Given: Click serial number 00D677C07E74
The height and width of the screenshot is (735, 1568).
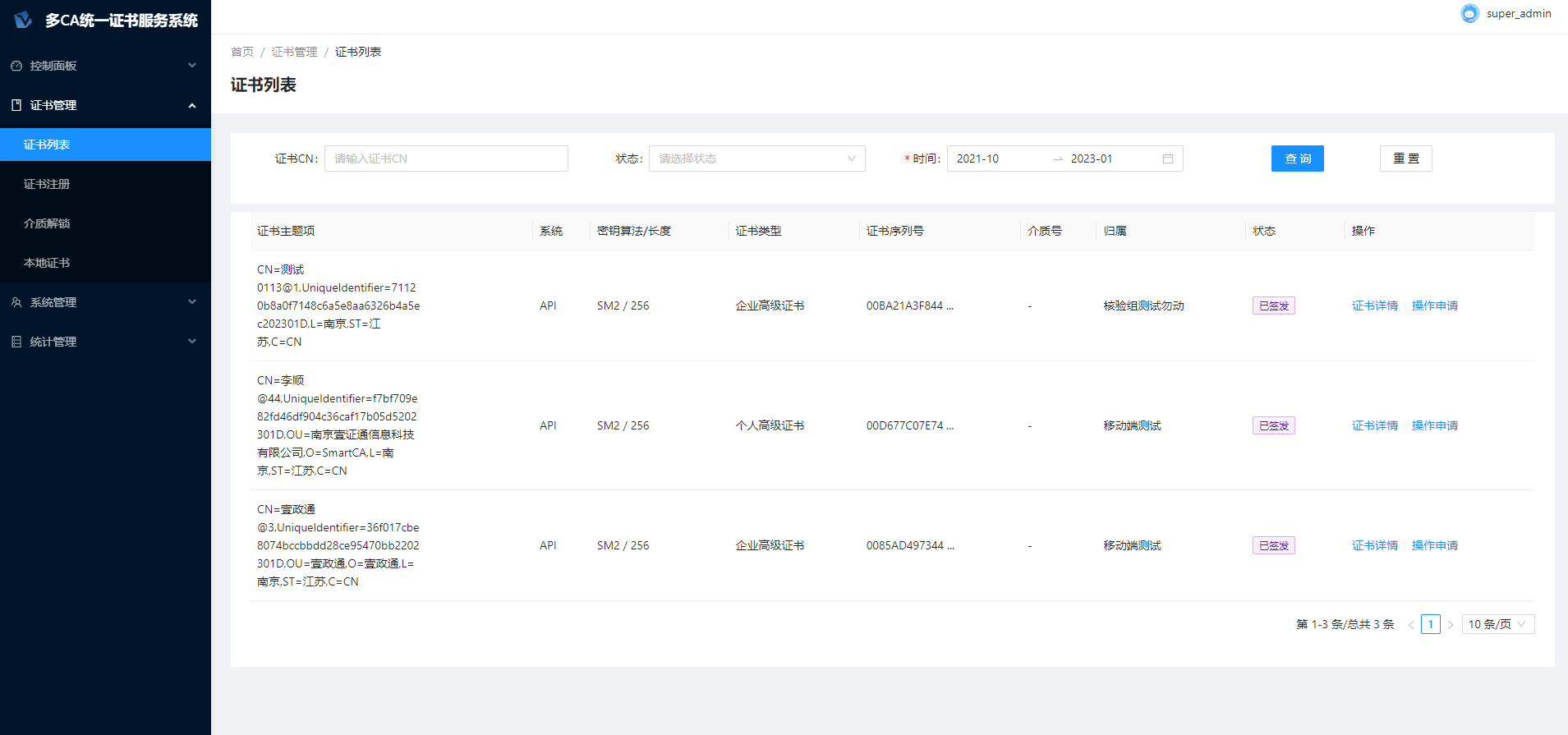Looking at the screenshot, I should click(x=910, y=425).
